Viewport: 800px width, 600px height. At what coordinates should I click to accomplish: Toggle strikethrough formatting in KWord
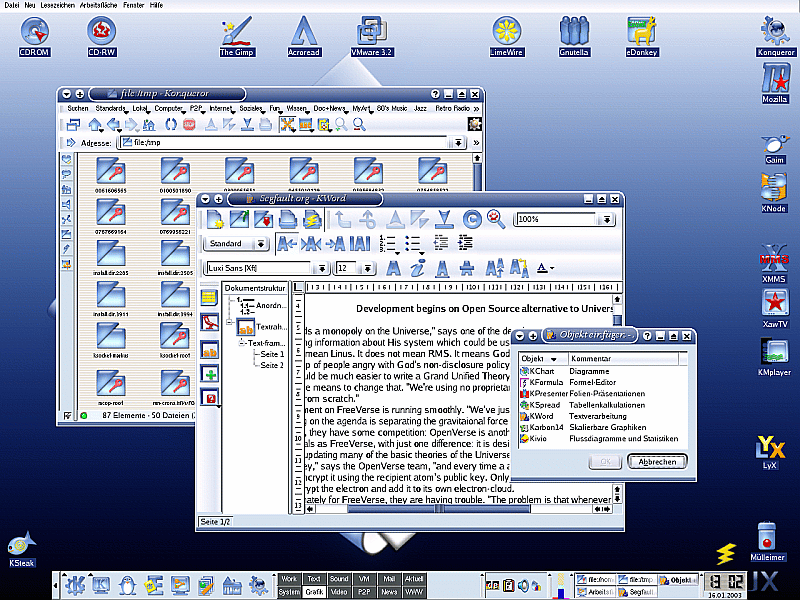pyautogui.click(x=467, y=268)
